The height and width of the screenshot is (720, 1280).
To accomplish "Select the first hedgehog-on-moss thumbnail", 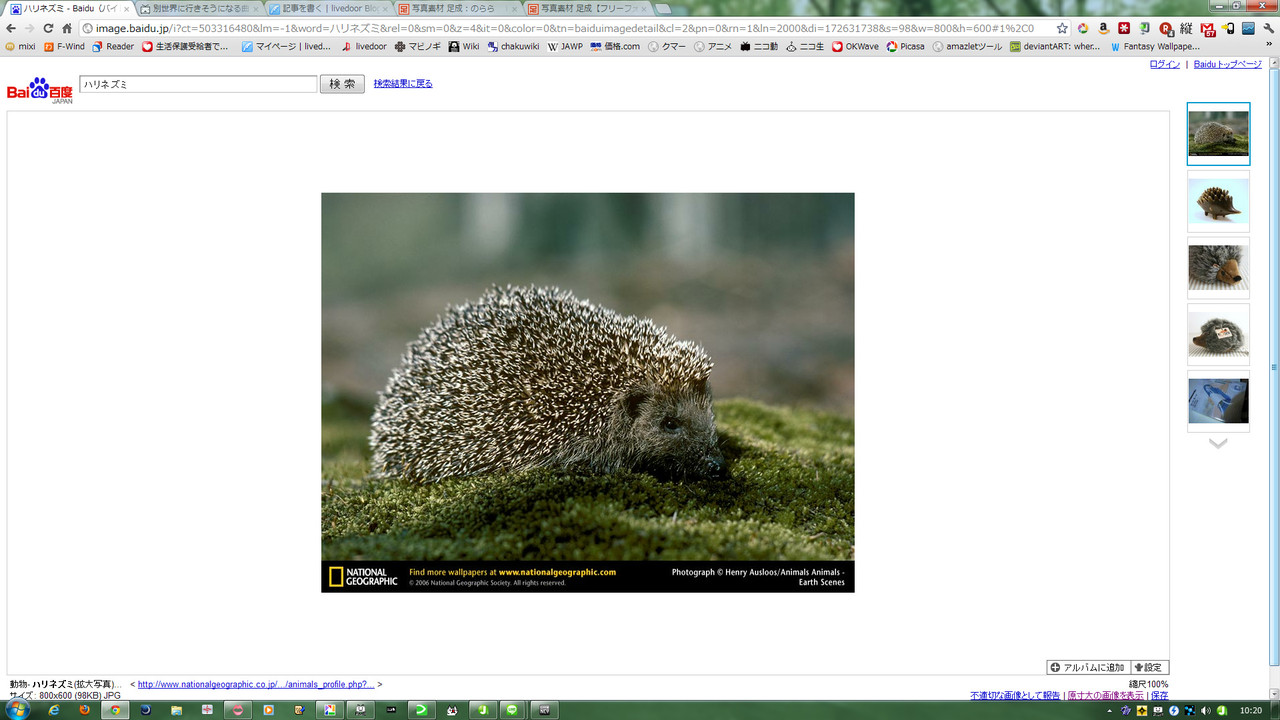I will click(1218, 134).
